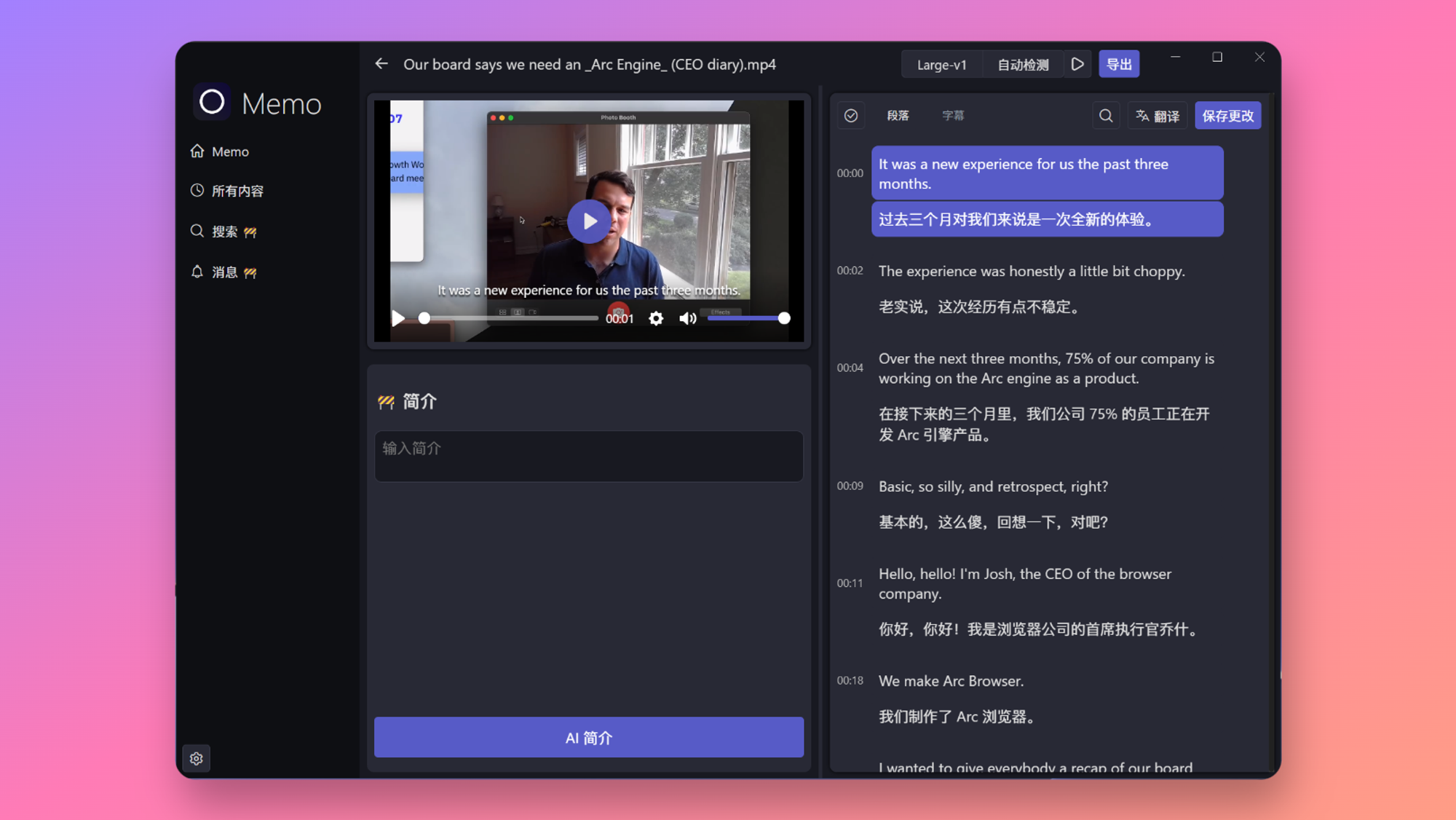Image resolution: width=1456 pixels, height=820 pixels.
Task: Maximize the Memo window
Action: [x=1217, y=57]
